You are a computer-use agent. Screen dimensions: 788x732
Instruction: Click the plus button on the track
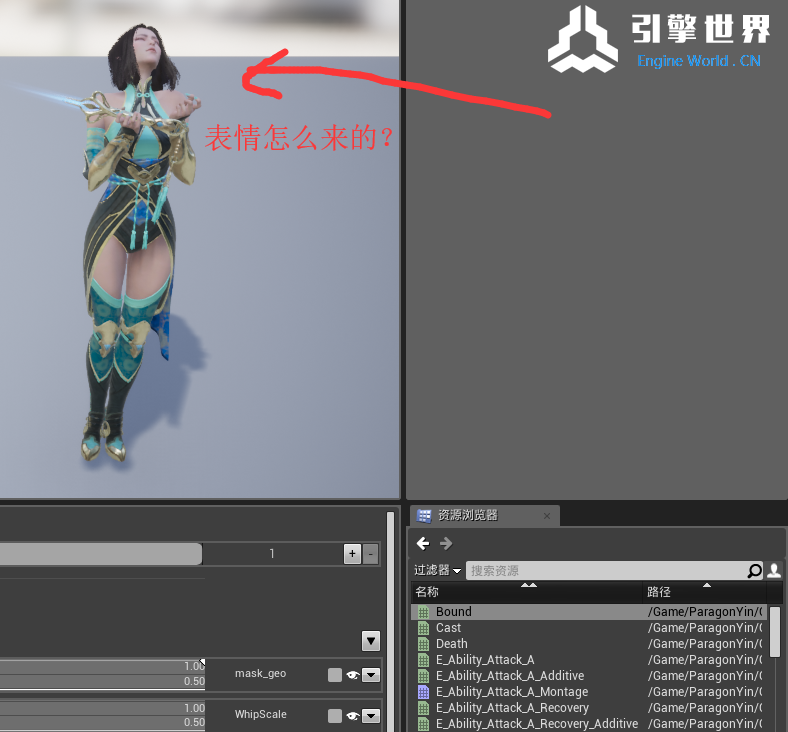[x=352, y=554]
